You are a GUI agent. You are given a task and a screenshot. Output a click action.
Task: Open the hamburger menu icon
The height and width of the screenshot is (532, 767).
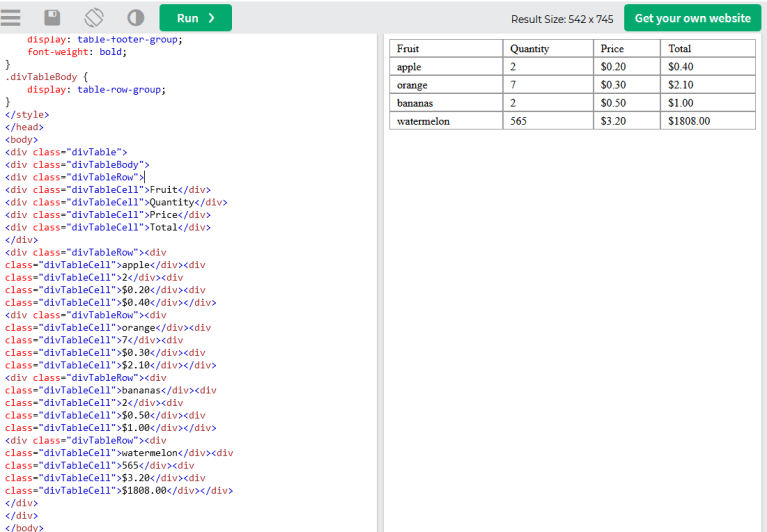[10, 18]
